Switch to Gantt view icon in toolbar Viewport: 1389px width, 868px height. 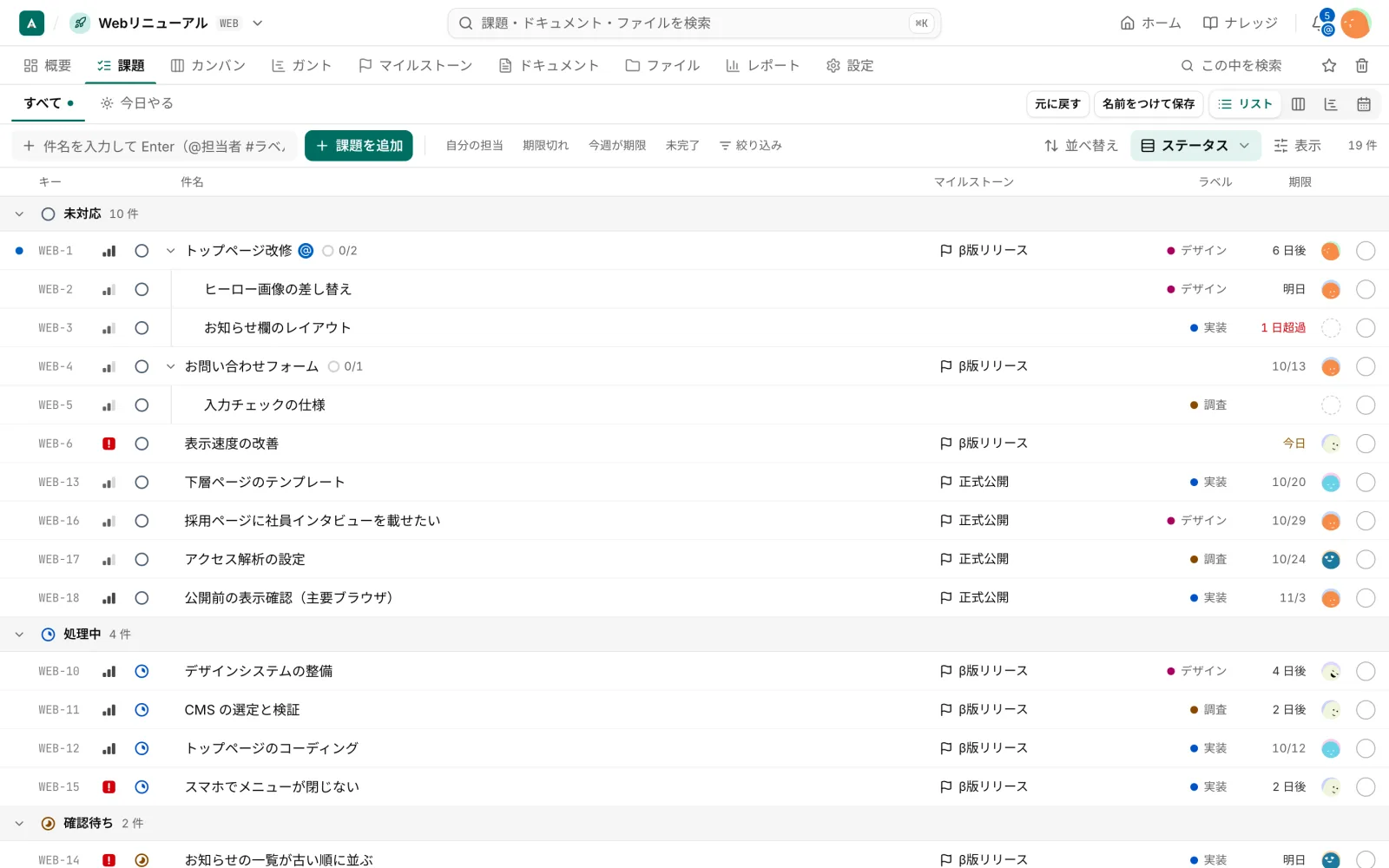(1331, 104)
